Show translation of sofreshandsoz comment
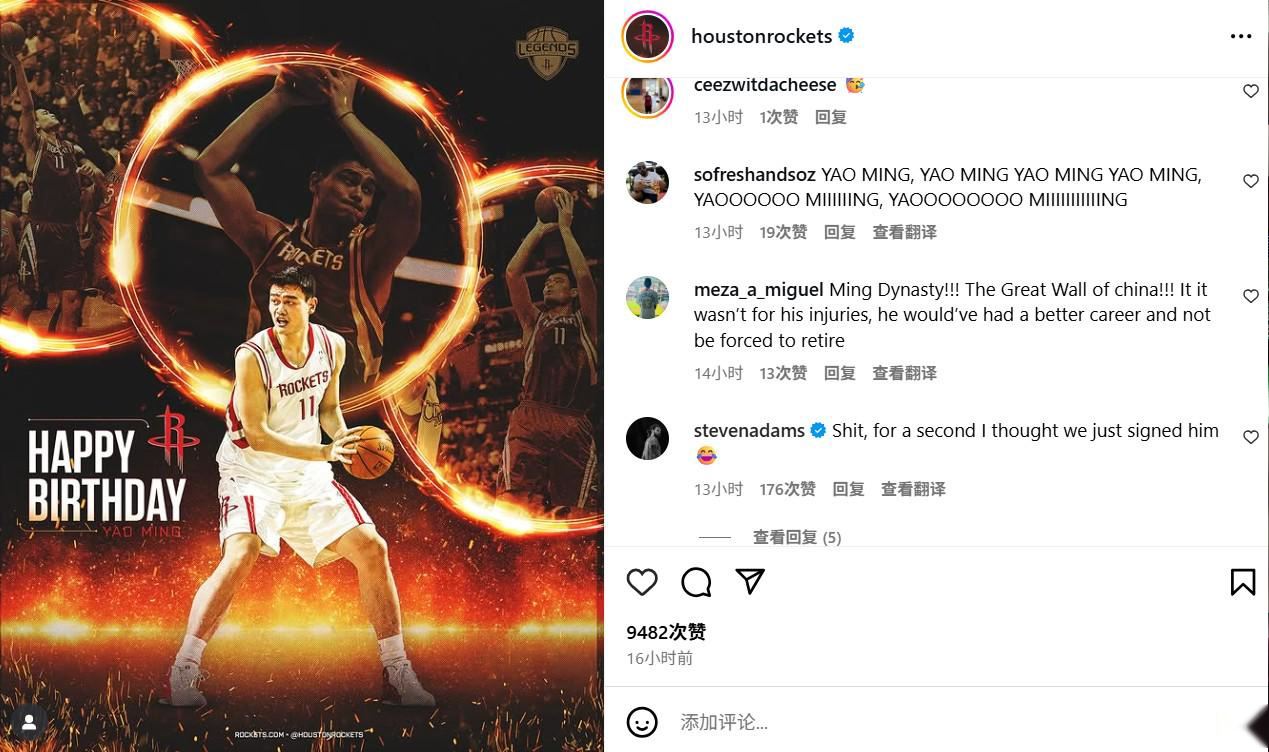The image size is (1269, 752). pyautogui.click(x=905, y=232)
